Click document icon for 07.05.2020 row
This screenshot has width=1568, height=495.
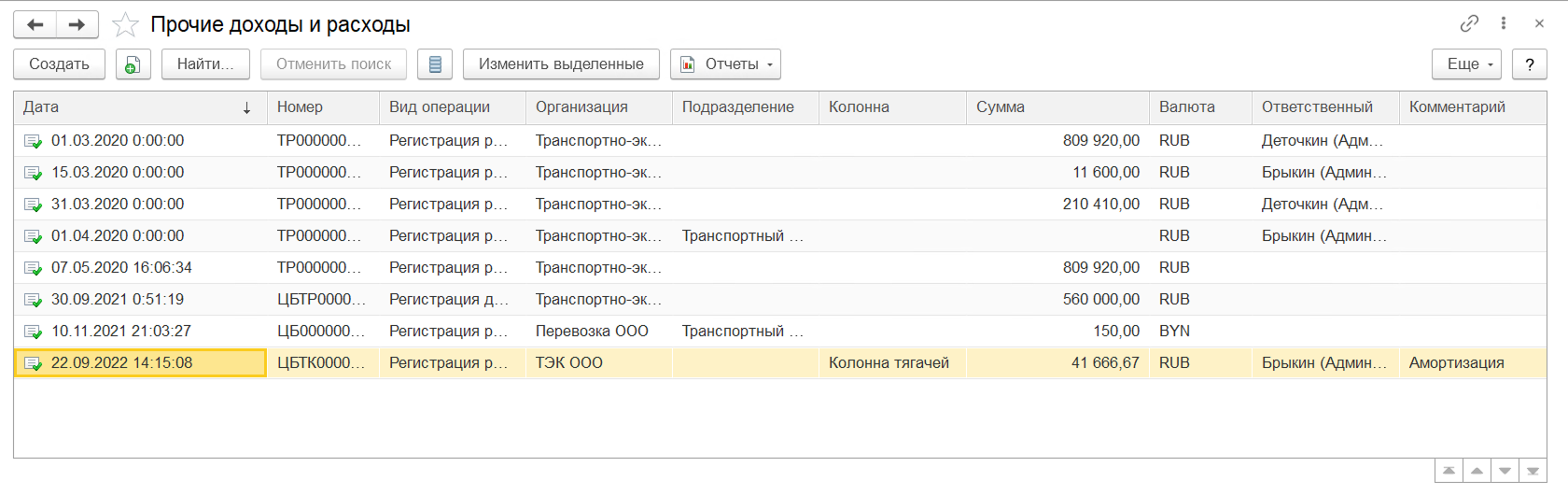pyautogui.click(x=33, y=268)
